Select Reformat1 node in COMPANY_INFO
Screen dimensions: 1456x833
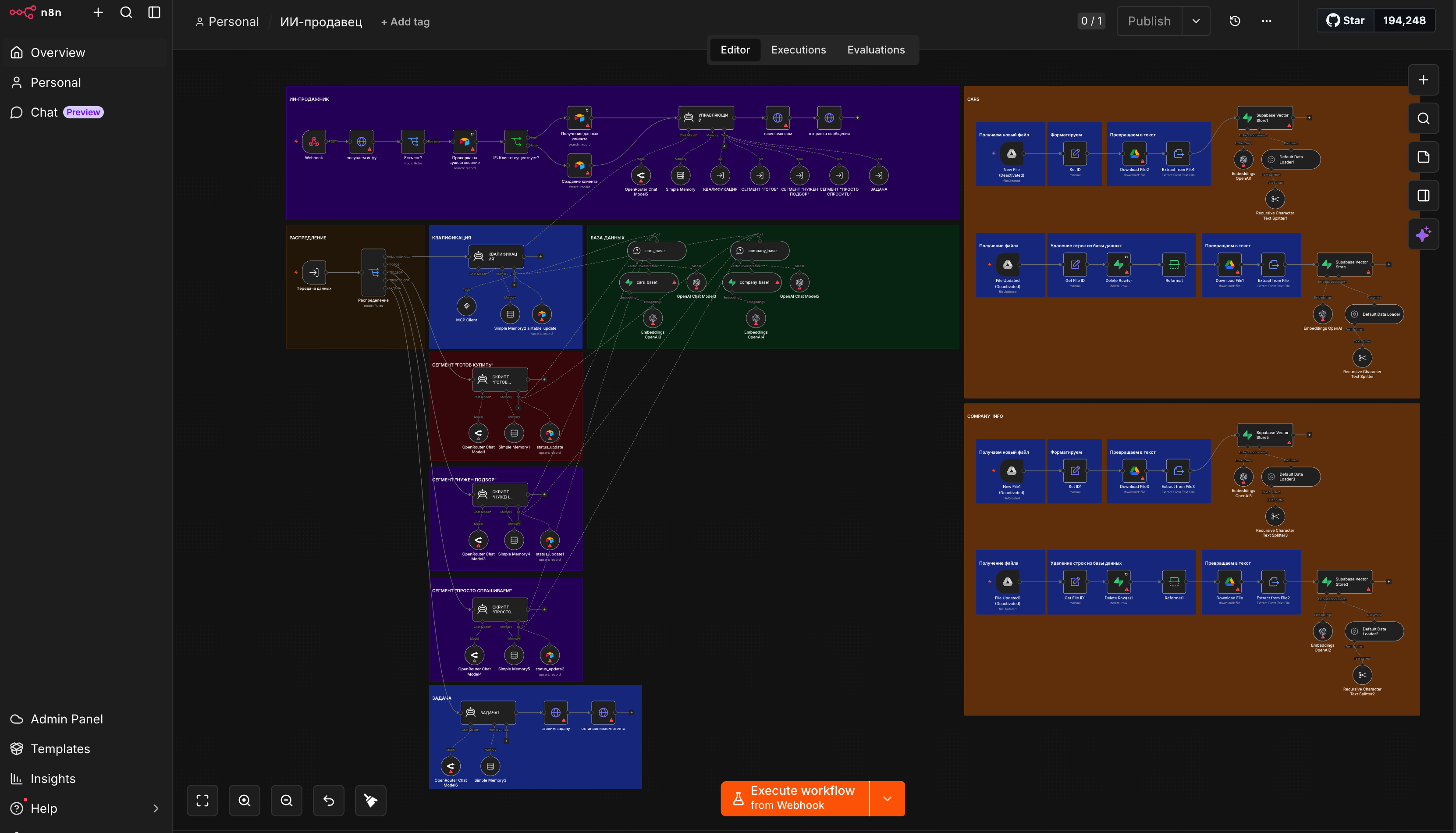click(1173, 582)
